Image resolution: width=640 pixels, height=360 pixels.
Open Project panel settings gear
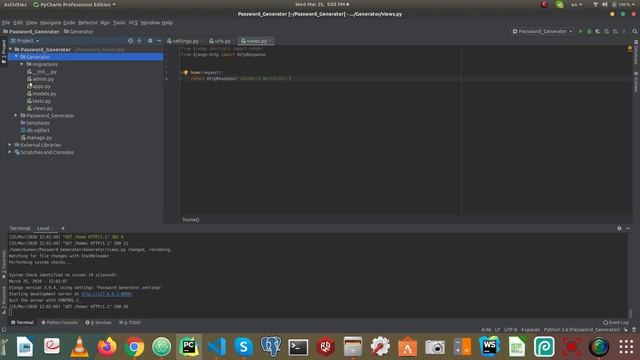pyautogui.click(x=150, y=41)
